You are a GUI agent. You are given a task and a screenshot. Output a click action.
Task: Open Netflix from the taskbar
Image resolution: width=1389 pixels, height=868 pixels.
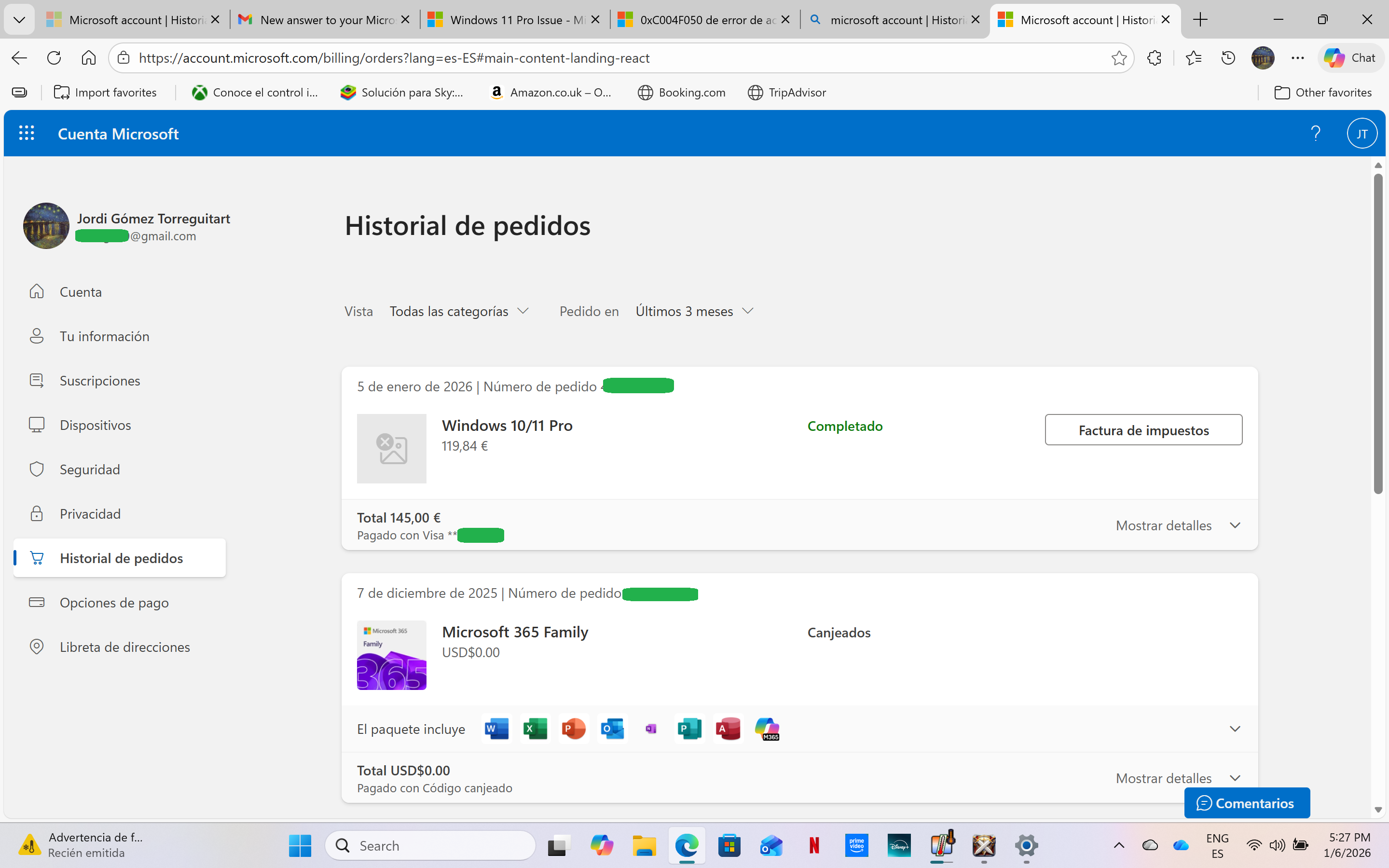coord(814,846)
